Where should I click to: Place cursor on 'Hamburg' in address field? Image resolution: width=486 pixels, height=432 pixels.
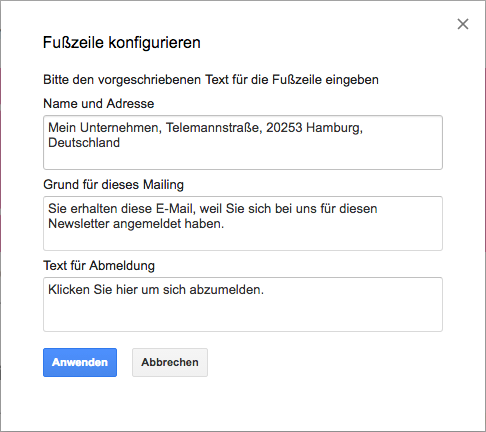tap(334, 128)
